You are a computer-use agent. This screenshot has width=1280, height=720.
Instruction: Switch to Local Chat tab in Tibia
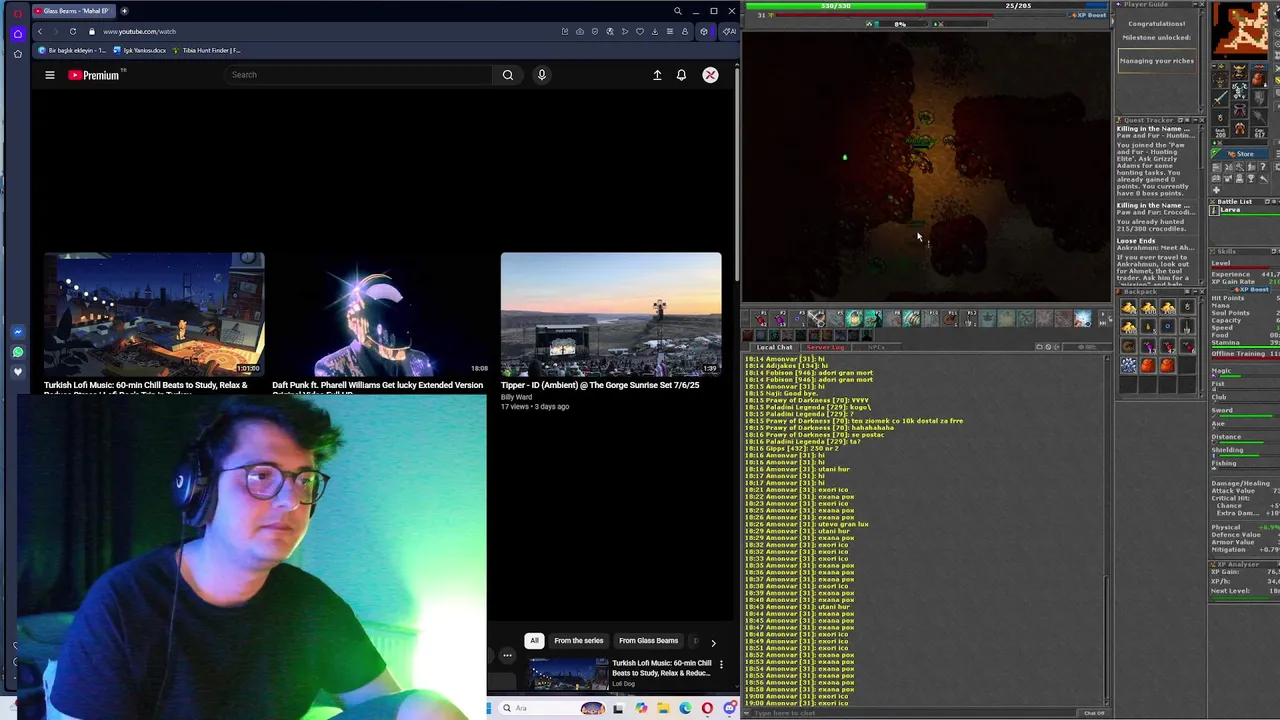(774, 347)
